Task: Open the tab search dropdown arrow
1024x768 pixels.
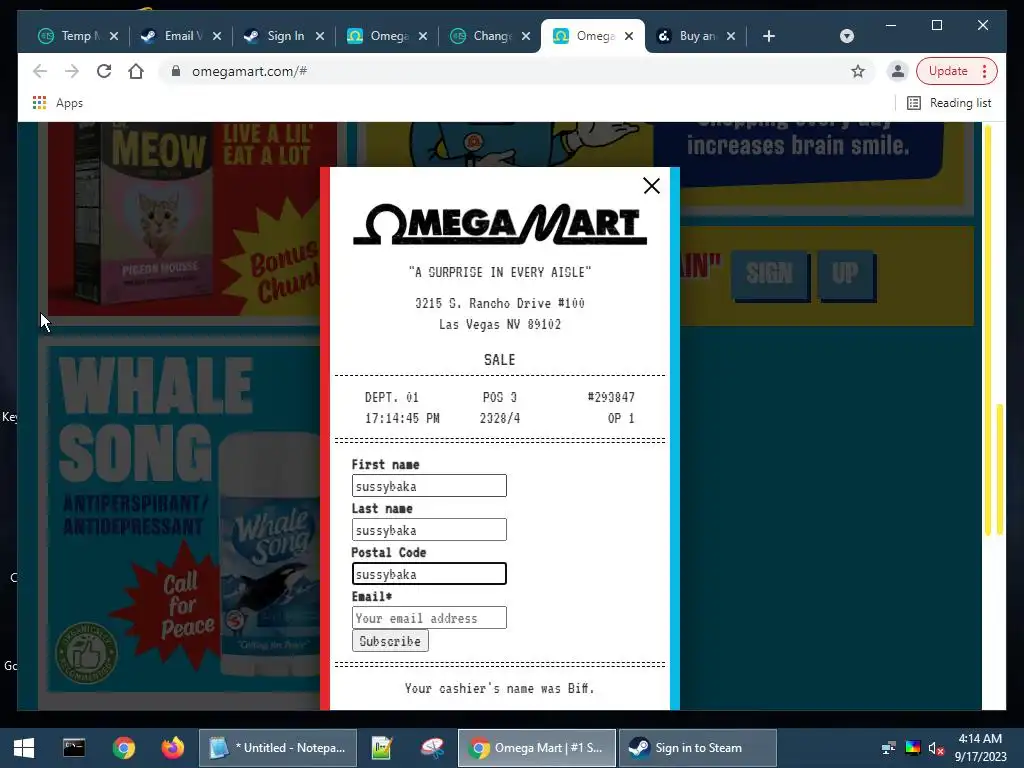Action: 846,36
